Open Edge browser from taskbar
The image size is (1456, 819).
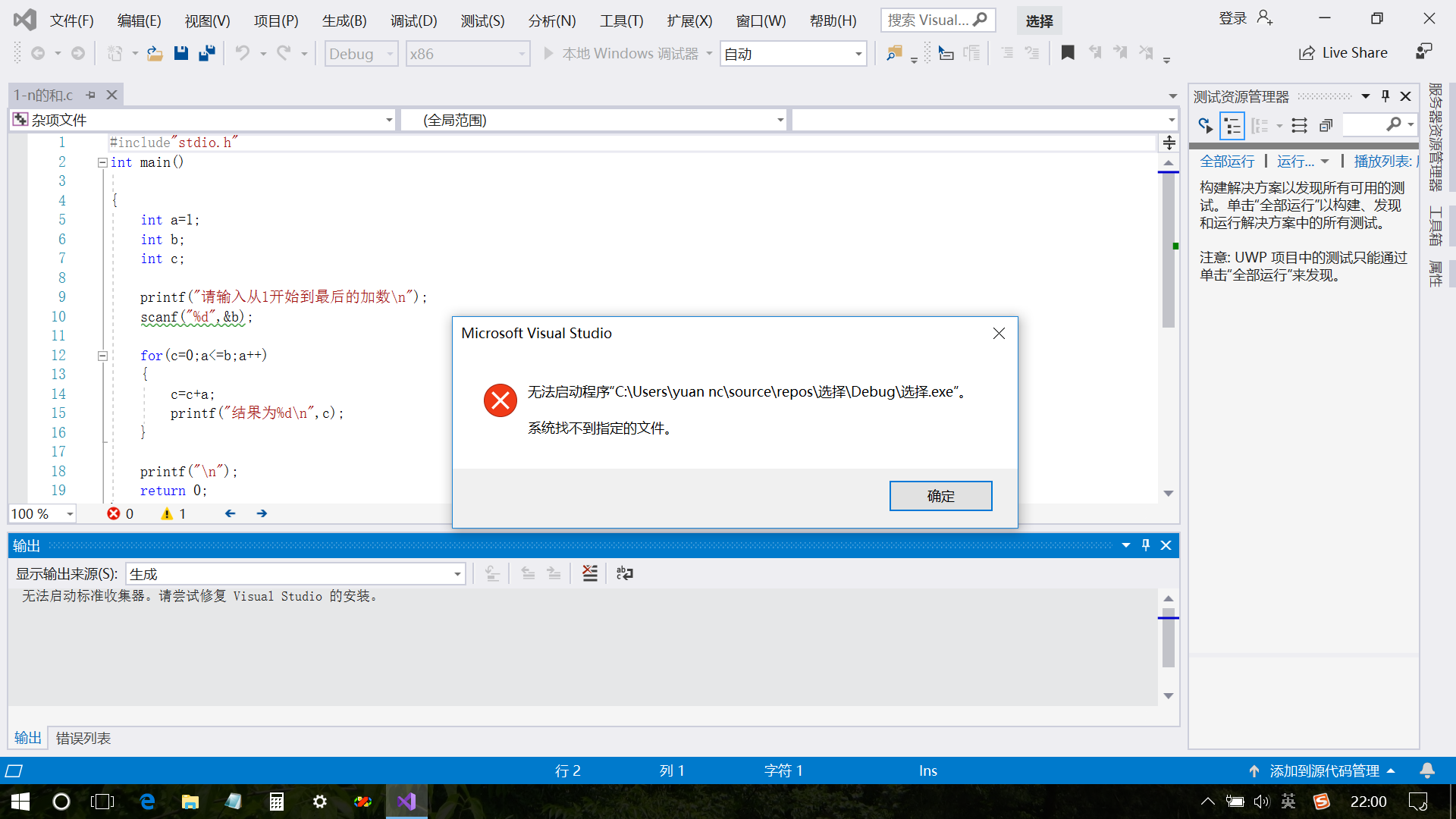coord(147,802)
